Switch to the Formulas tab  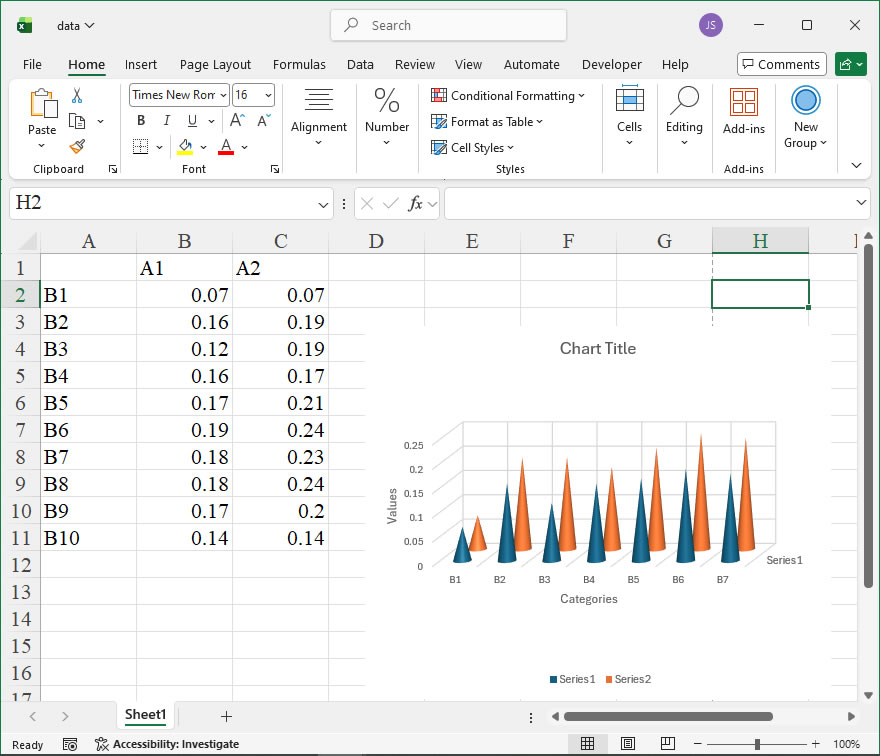299,64
